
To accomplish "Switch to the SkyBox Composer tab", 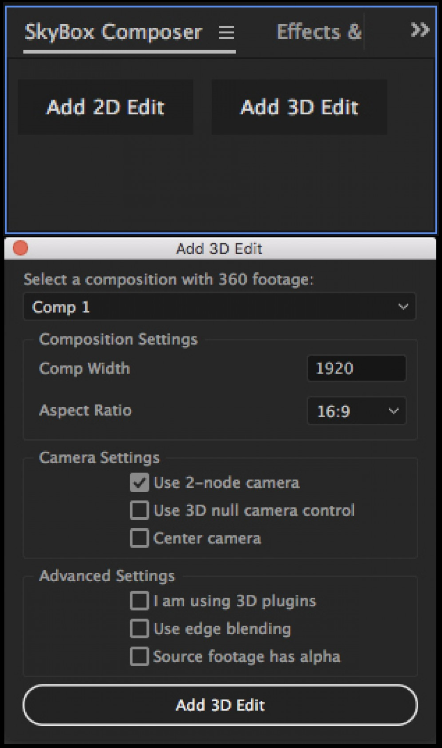I will (113, 32).
